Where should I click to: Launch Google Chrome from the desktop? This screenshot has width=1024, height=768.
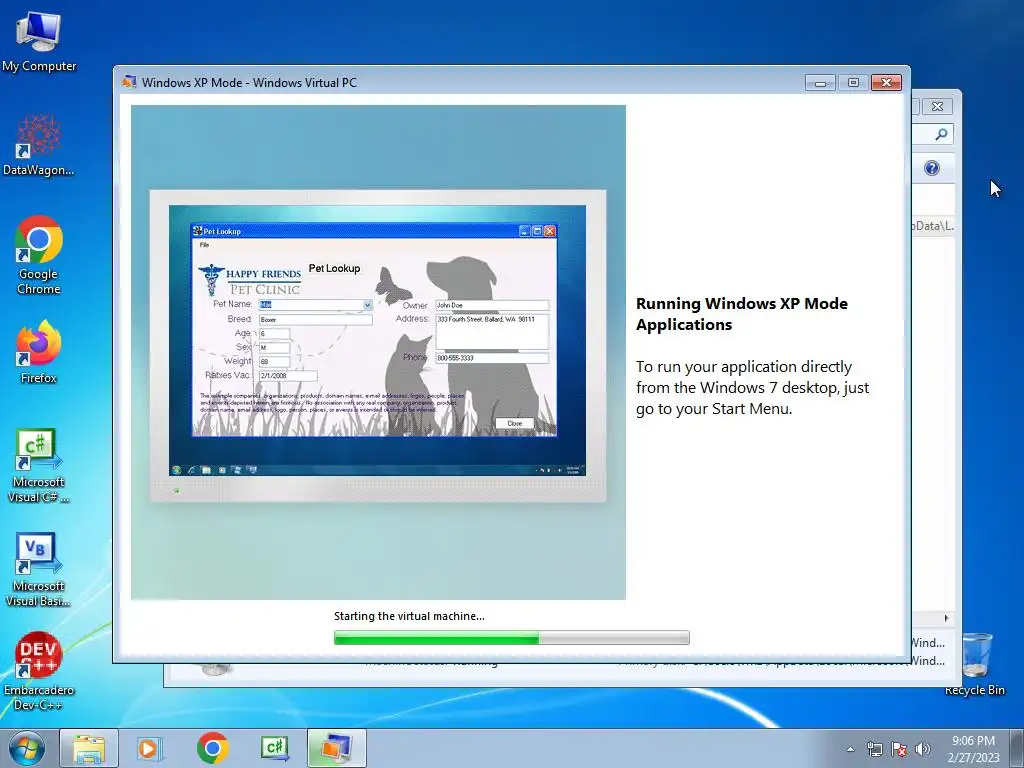tap(39, 255)
